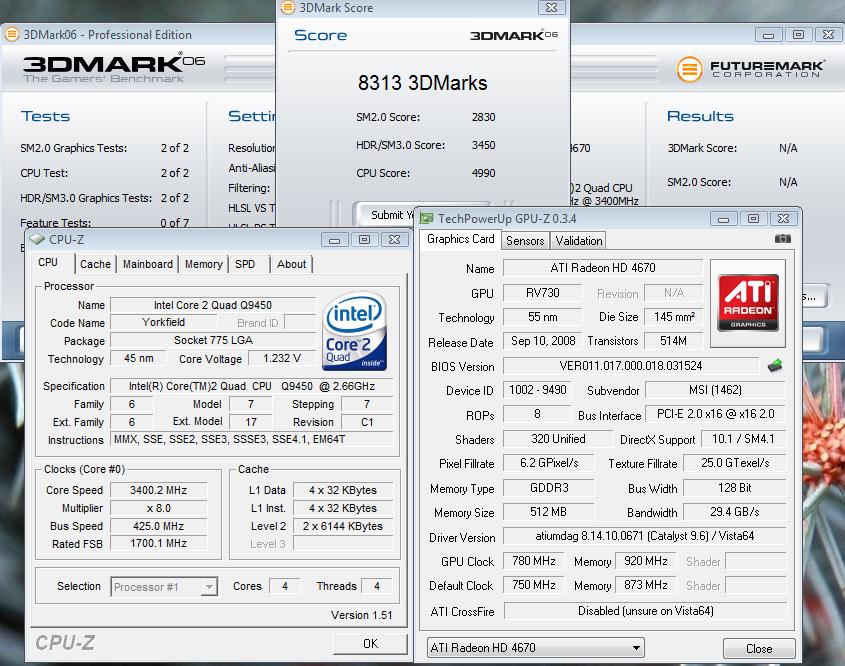Click the Subvendor MSI (1462) field

[715, 390]
